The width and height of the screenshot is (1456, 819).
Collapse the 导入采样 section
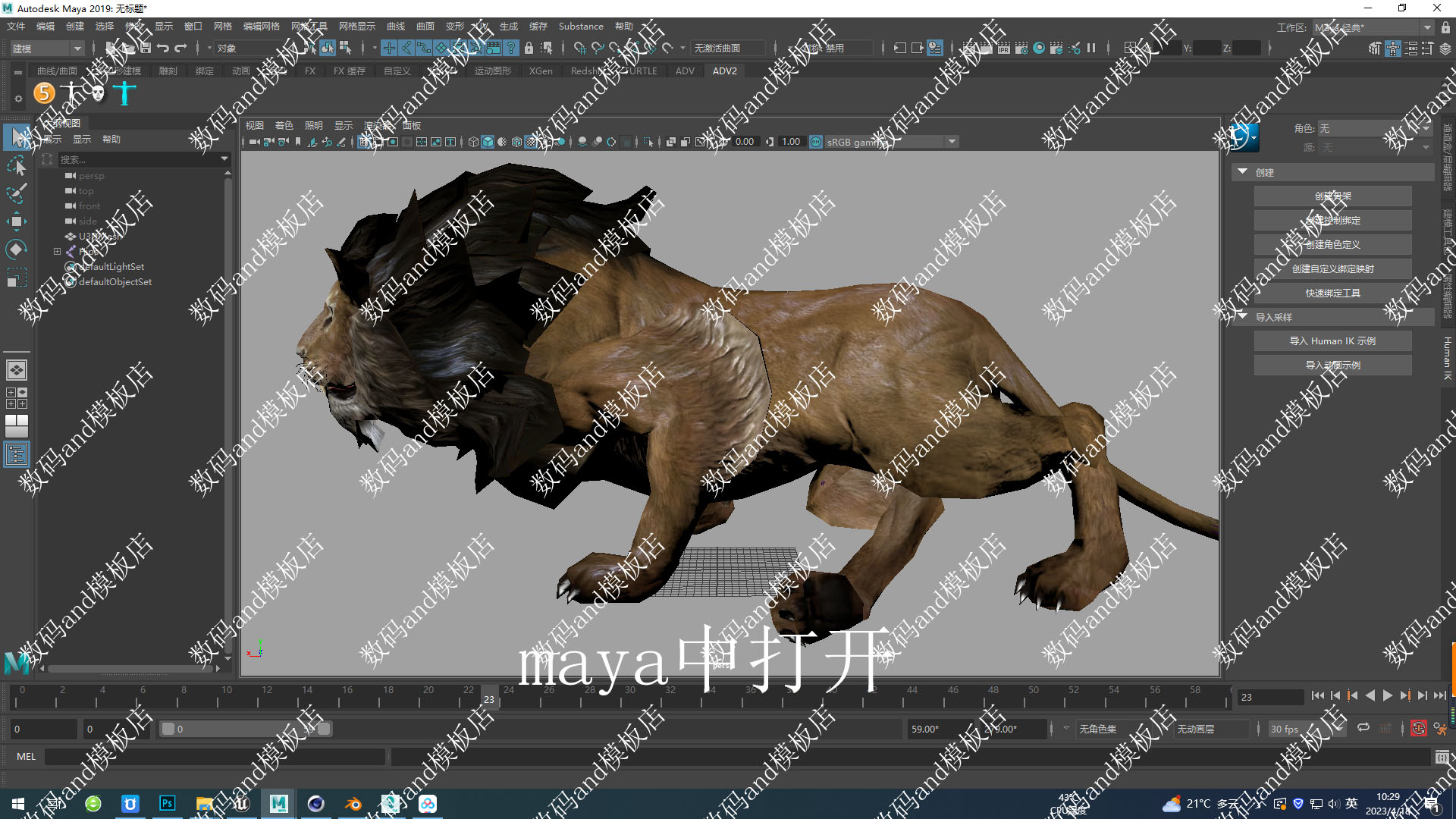(1242, 317)
